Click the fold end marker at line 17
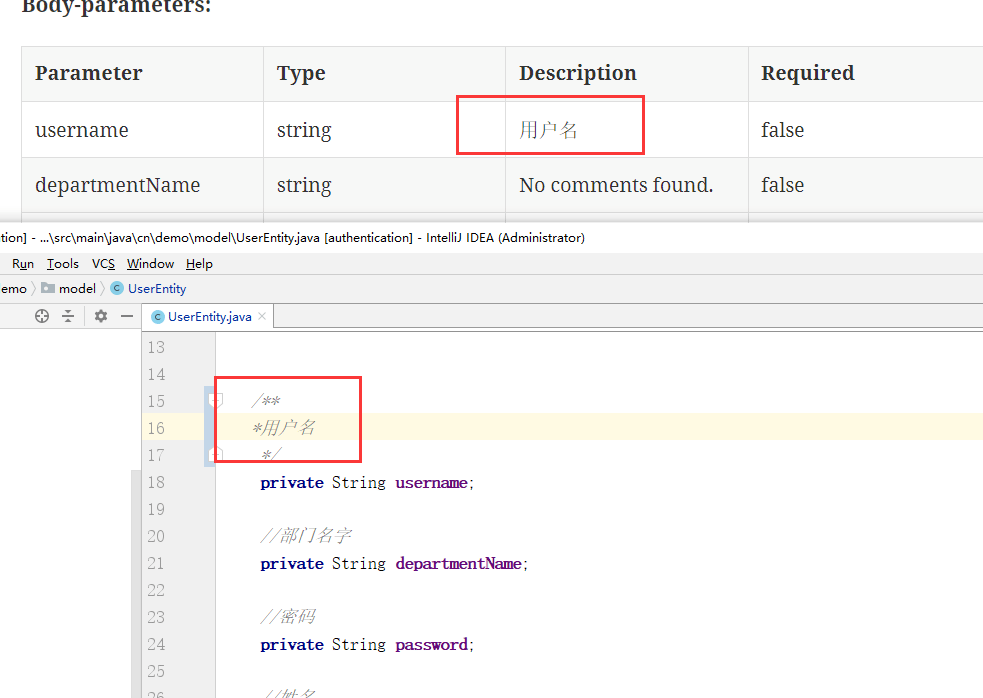 tap(214, 455)
